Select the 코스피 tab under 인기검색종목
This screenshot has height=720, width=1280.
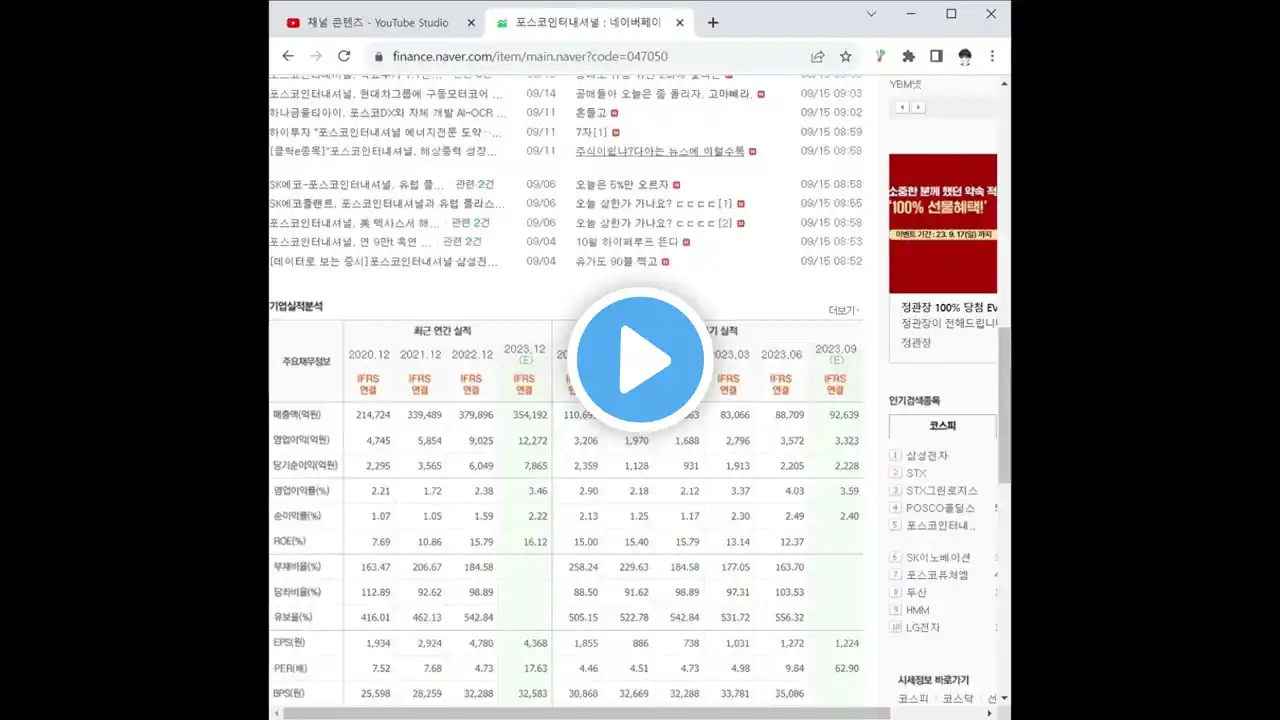pyautogui.click(x=943, y=426)
